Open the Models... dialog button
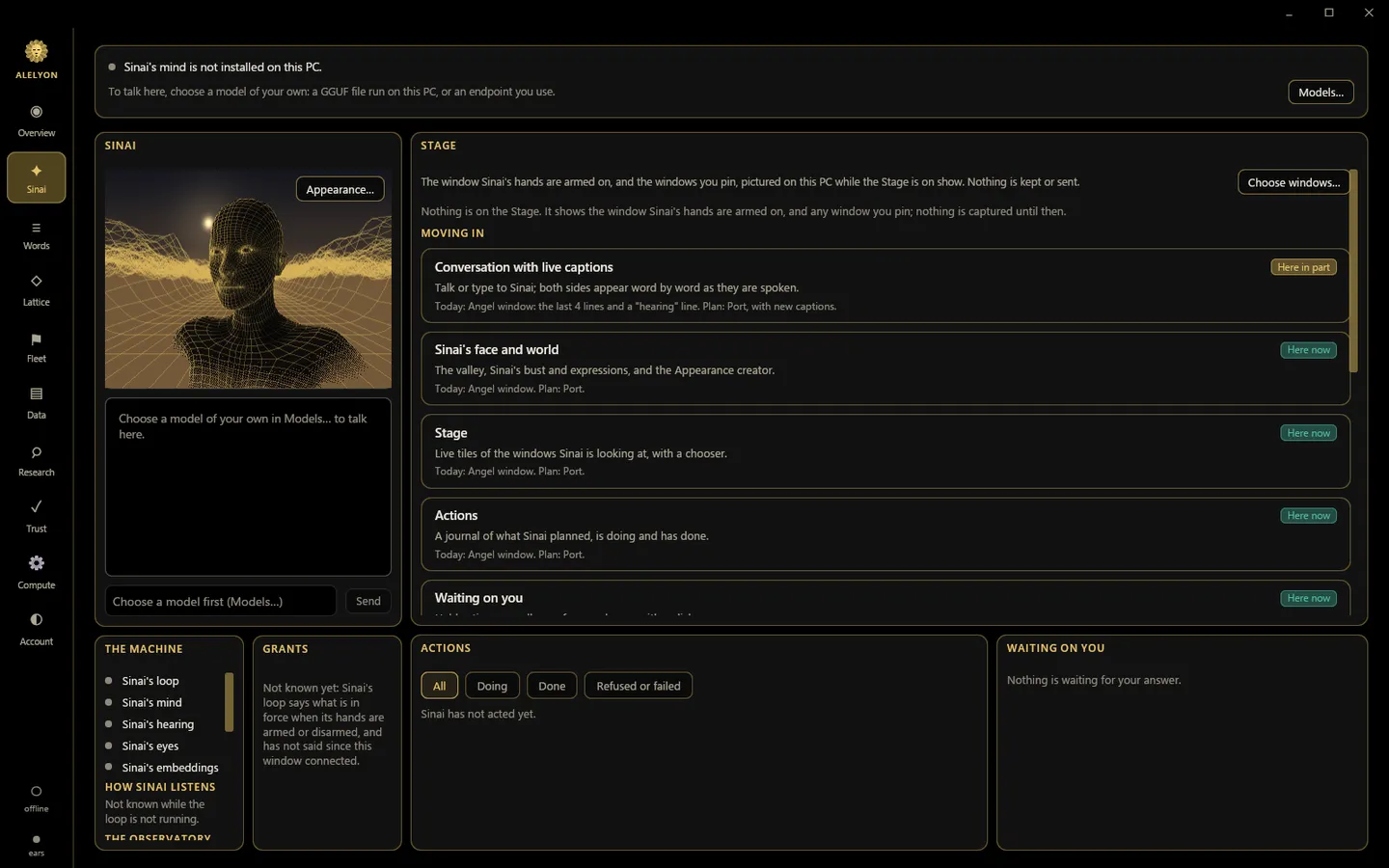Screen dimensions: 1389x868 pos(1321,93)
